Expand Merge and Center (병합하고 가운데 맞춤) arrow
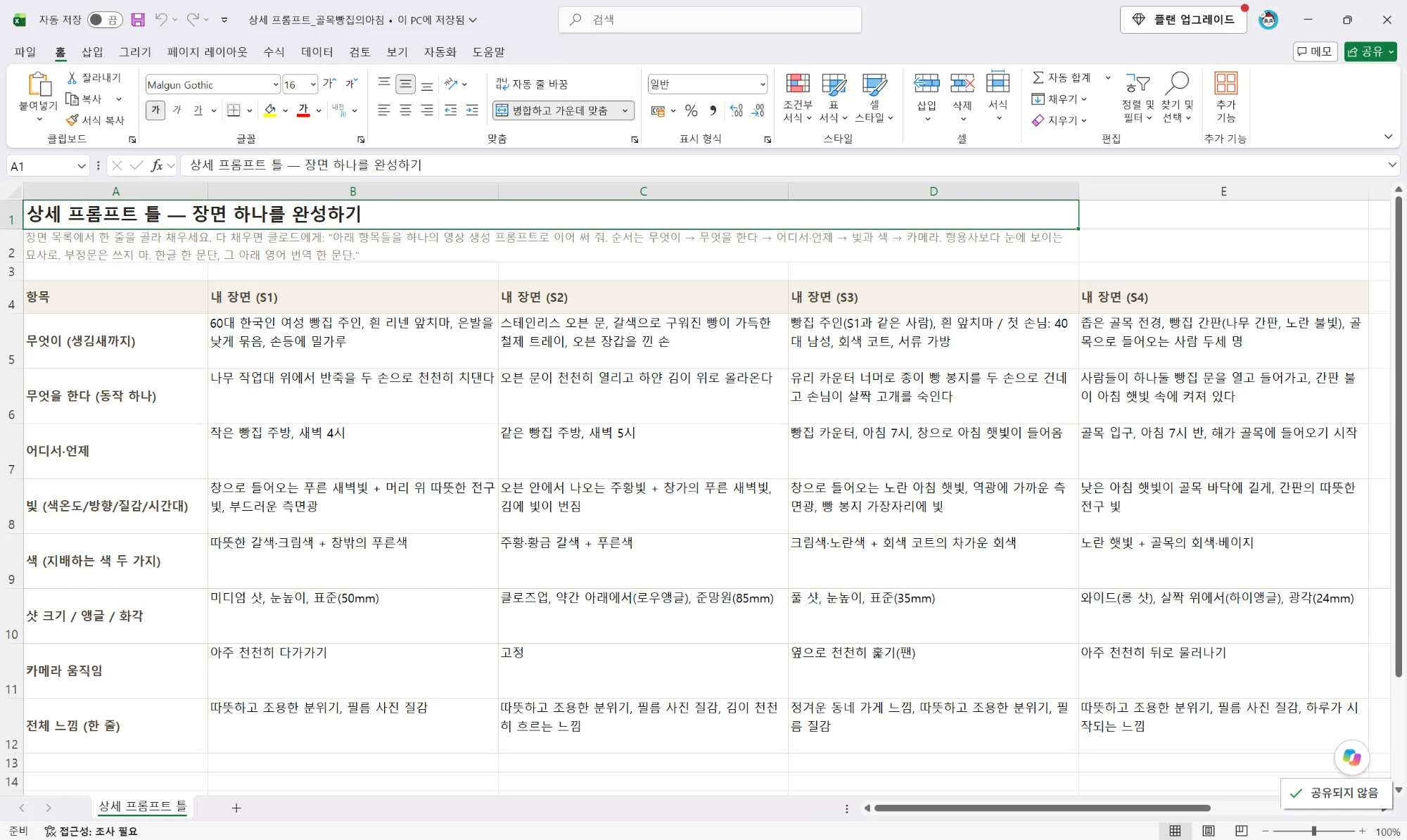Viewport: 1407px width, 840px height. 625,110
